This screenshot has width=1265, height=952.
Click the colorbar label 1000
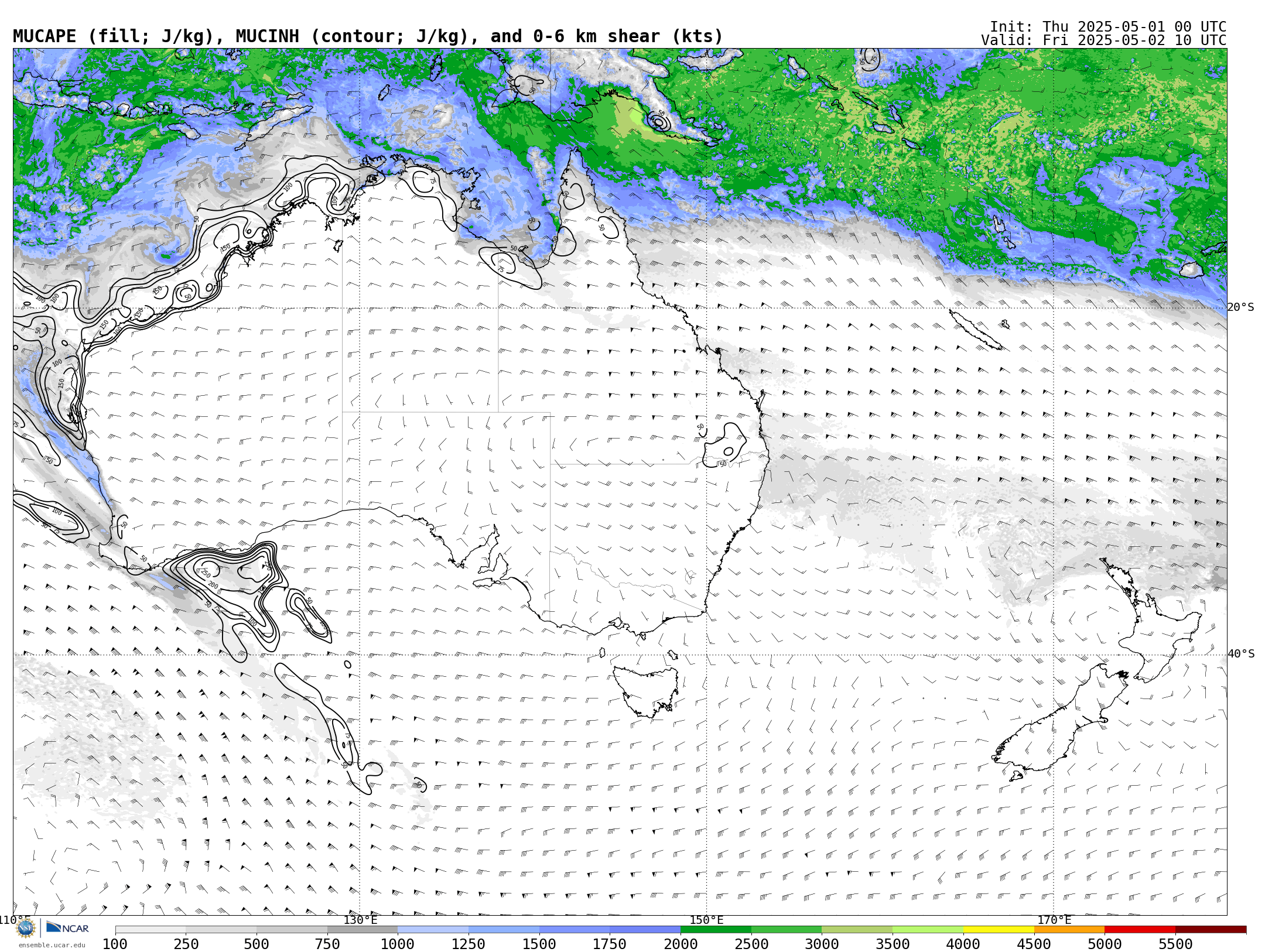pyautogui.click(x=398, y=944)
